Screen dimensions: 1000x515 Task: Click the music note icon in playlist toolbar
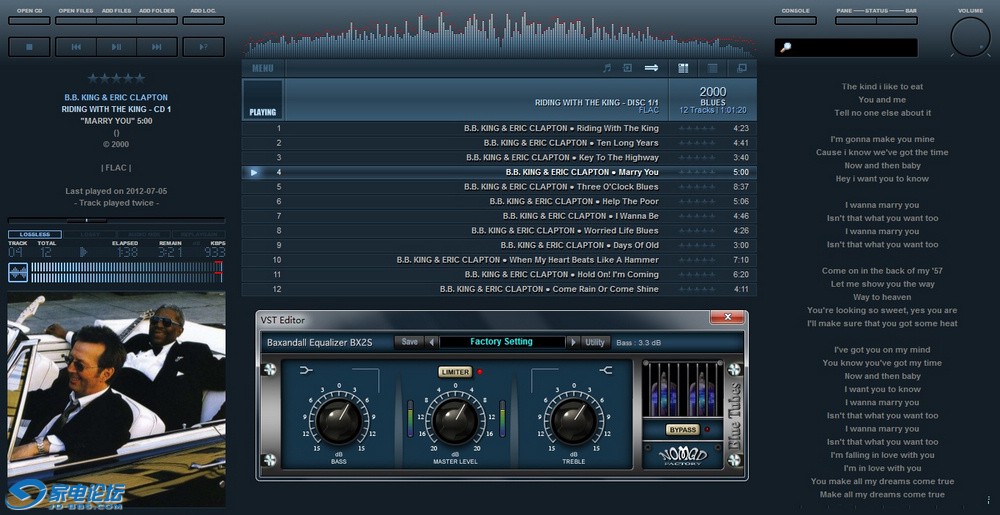[607, 68]
